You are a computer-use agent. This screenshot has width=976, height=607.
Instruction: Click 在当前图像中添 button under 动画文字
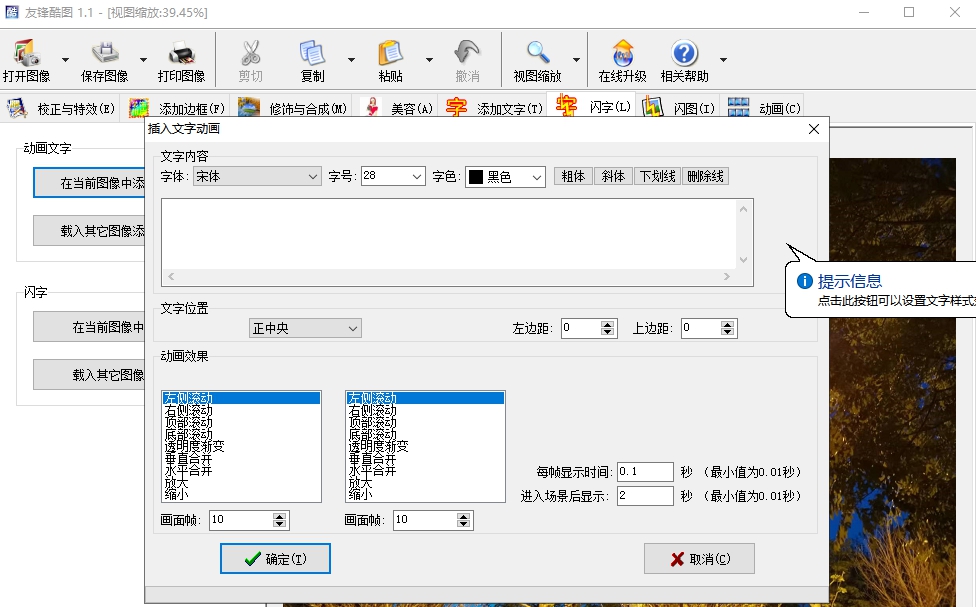[x=90, y=183]
